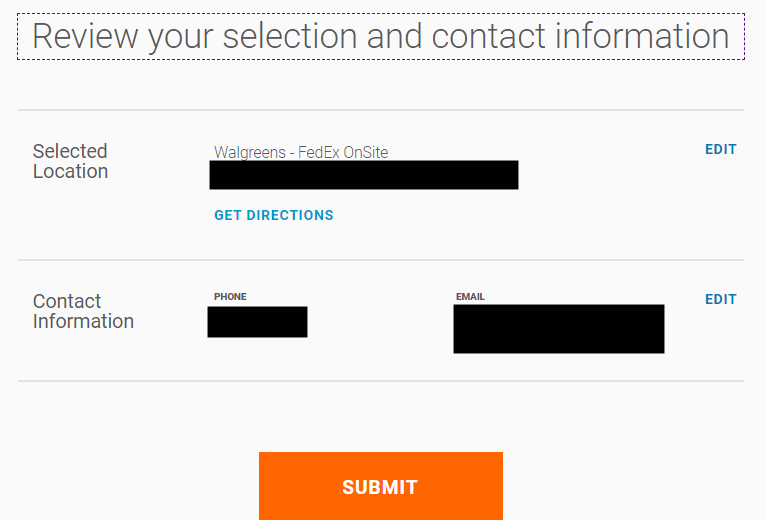This screenshot has width=766, height=520.
Task: Click the EMAIL field label
Action: pos(470,297)
